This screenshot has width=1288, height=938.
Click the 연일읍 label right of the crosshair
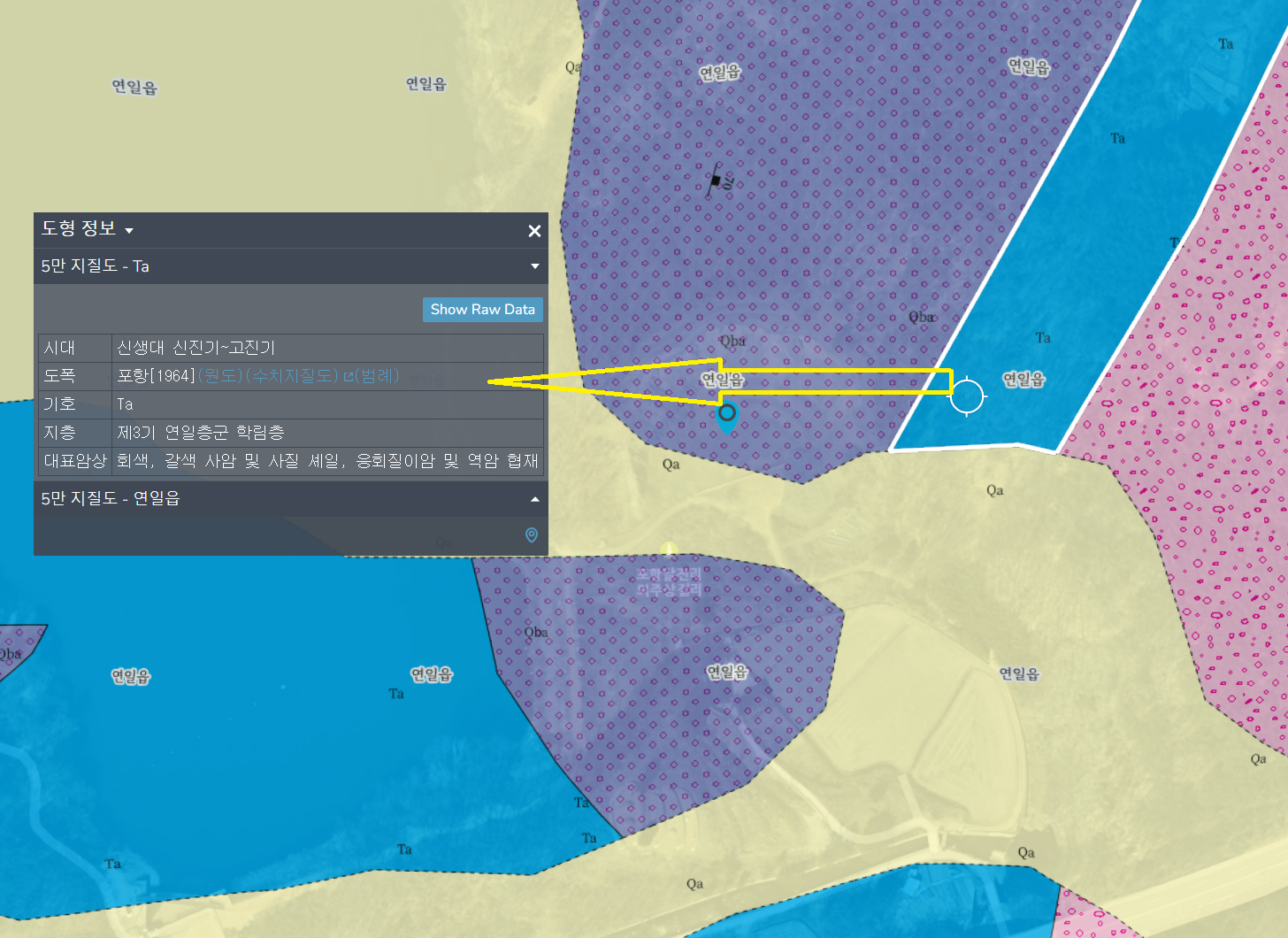[x=1023, y=380]
